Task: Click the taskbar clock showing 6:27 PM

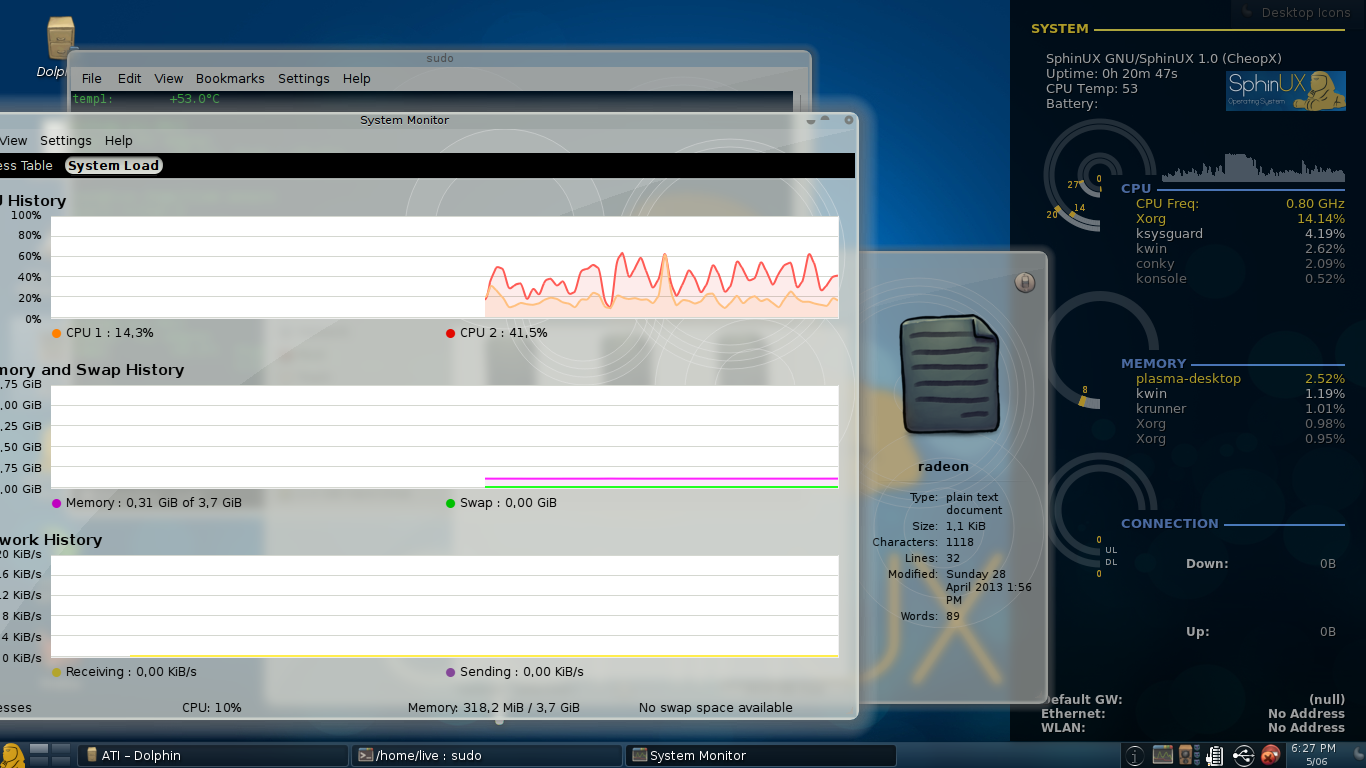Action: pyautogui.click(x=1313, y=755)
